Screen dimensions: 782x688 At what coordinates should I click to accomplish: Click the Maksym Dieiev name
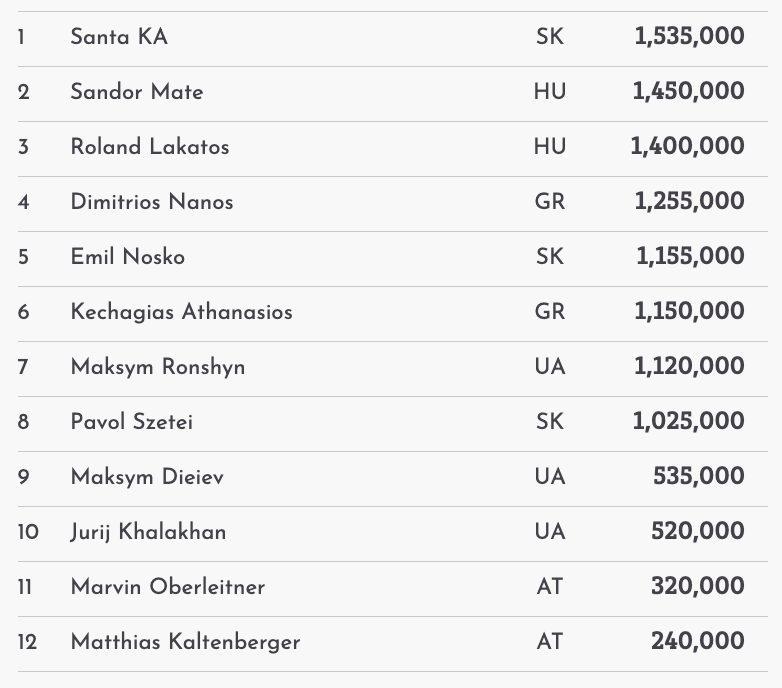[146, 477]
